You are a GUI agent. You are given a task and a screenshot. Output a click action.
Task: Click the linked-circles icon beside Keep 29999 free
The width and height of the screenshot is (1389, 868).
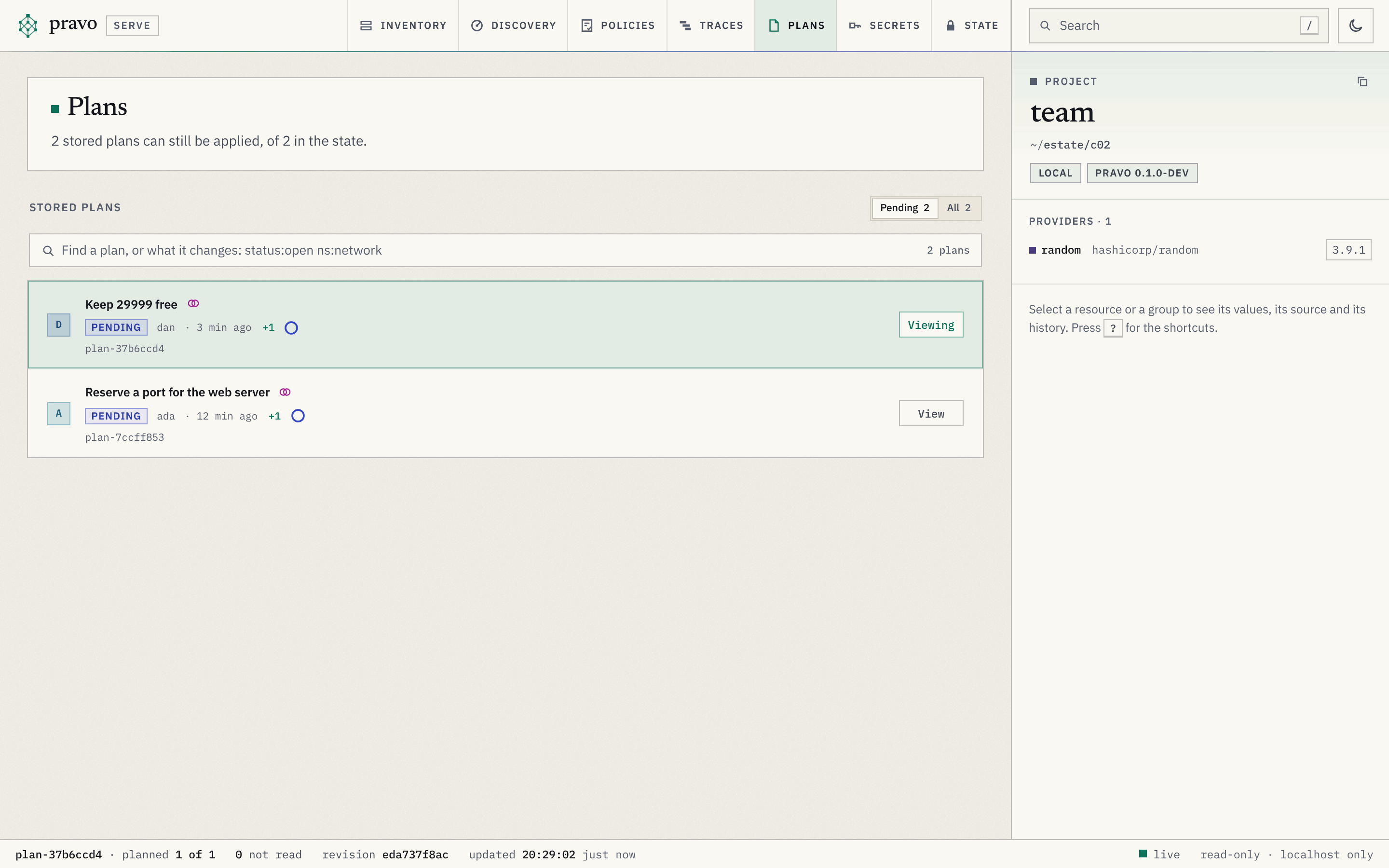193,304
